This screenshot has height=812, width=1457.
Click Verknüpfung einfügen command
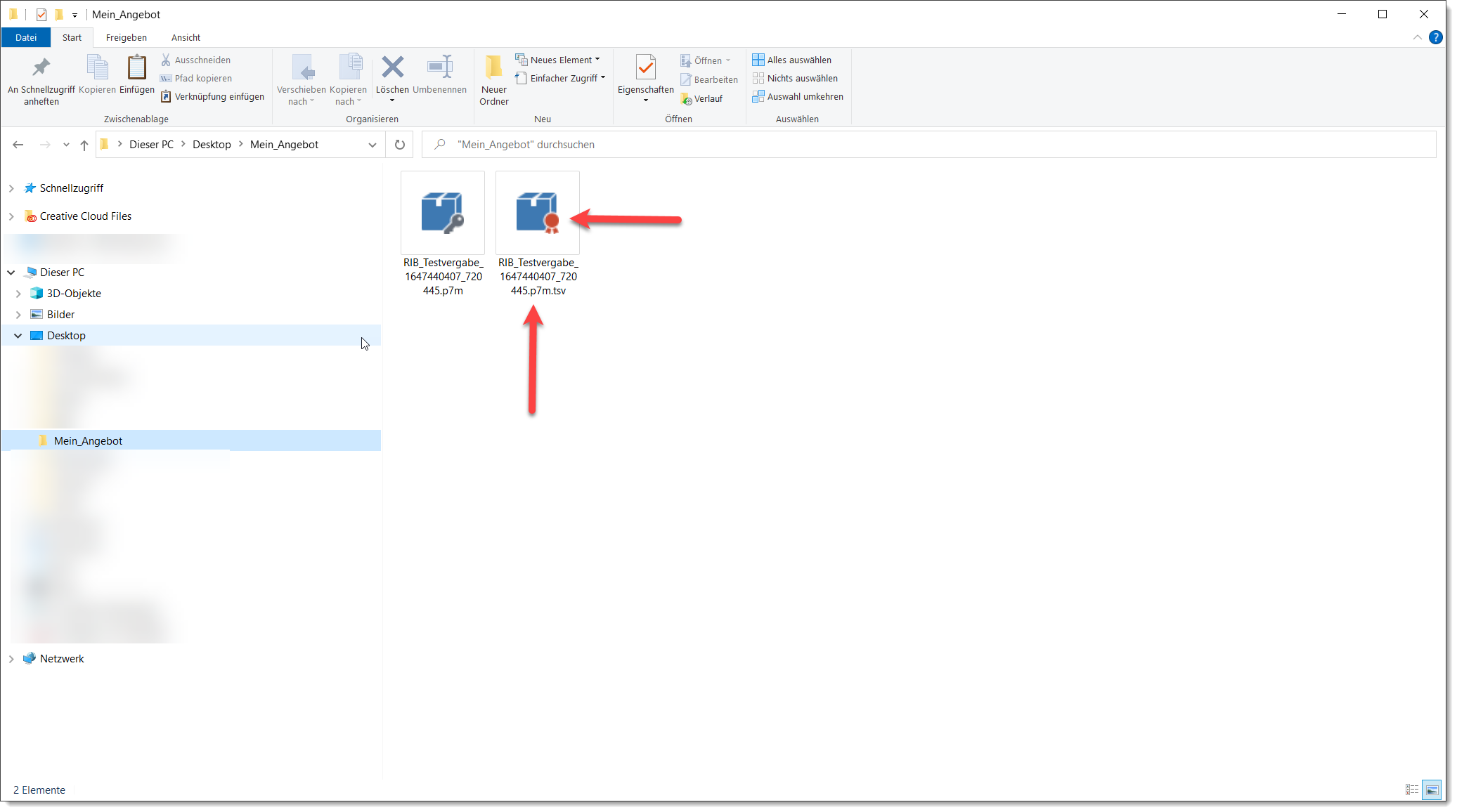tap(213, 97)
